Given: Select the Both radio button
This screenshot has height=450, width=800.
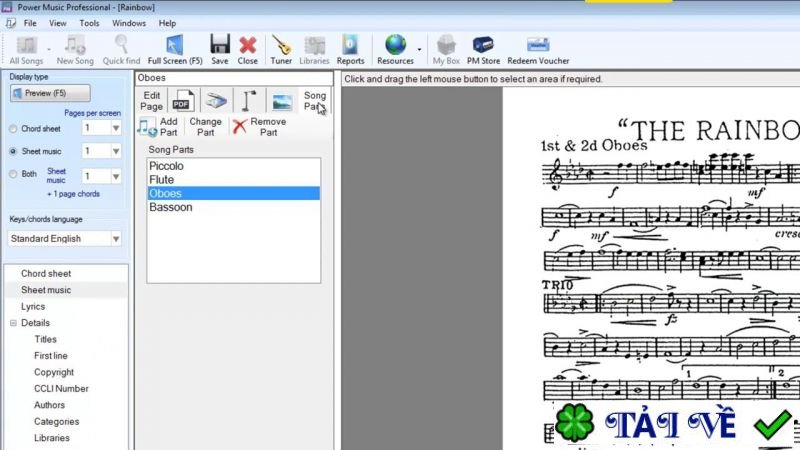Looking at the screenshot, I should tap(13, 174).
